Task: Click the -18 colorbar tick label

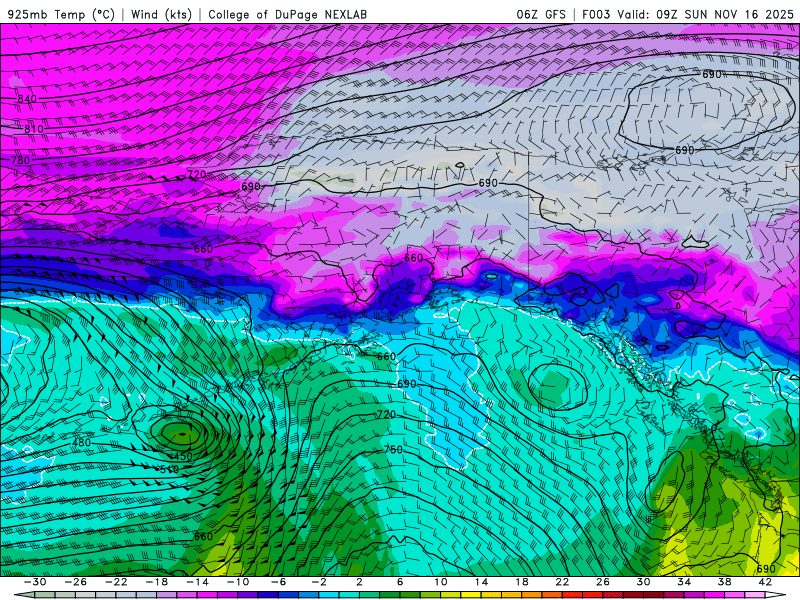Action: tap(157, 582)
